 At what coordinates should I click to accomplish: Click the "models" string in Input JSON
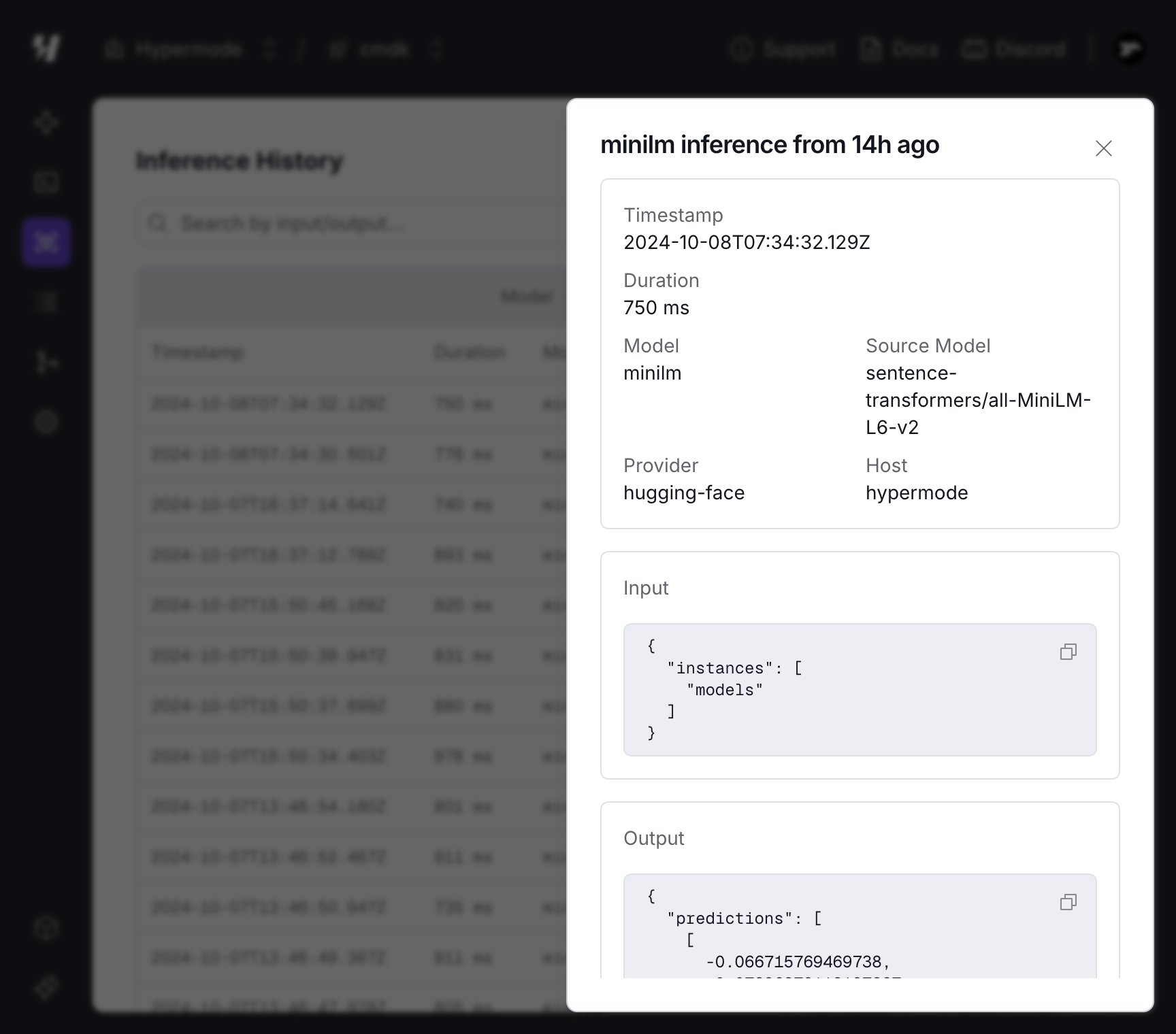(725, 690)
